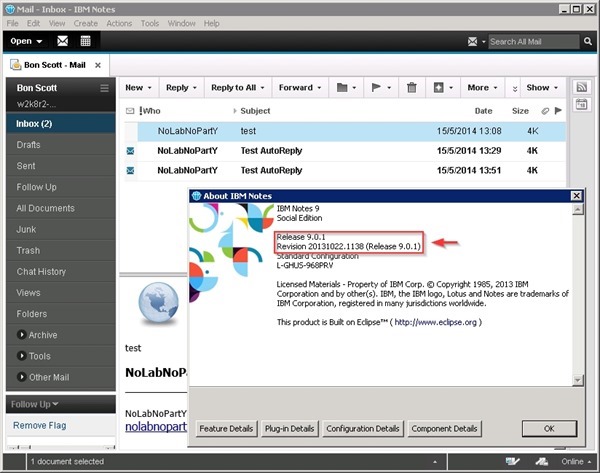Select the Inbox (2) folder

61,124
